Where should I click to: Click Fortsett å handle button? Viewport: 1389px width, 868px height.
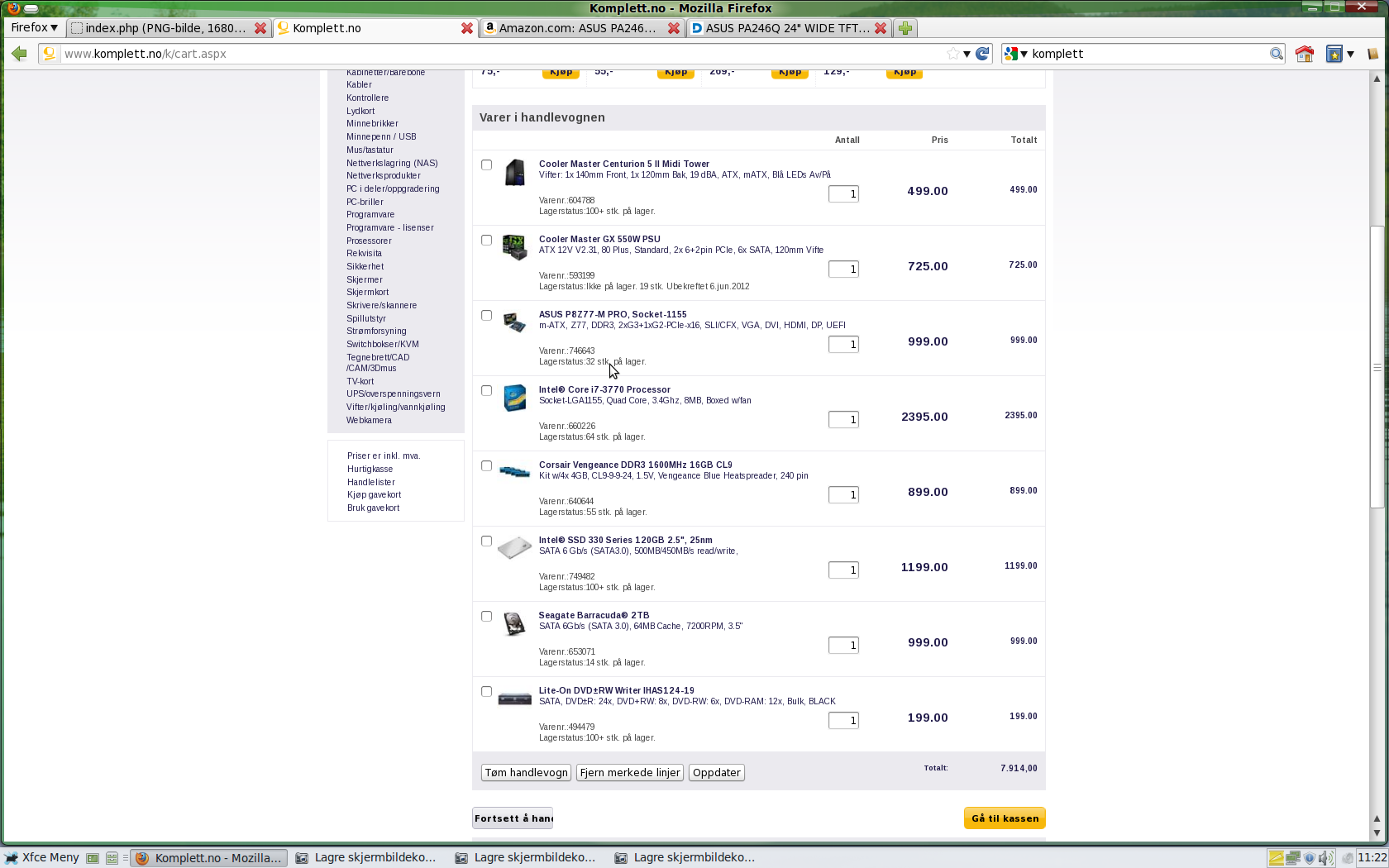click(513, 818)
